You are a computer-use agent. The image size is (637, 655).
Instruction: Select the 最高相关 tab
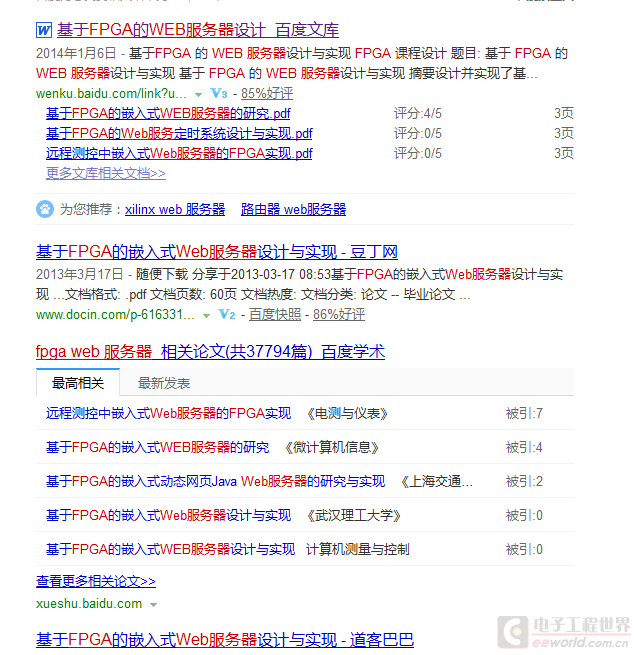pyautogui.click(x=78, y=383)
